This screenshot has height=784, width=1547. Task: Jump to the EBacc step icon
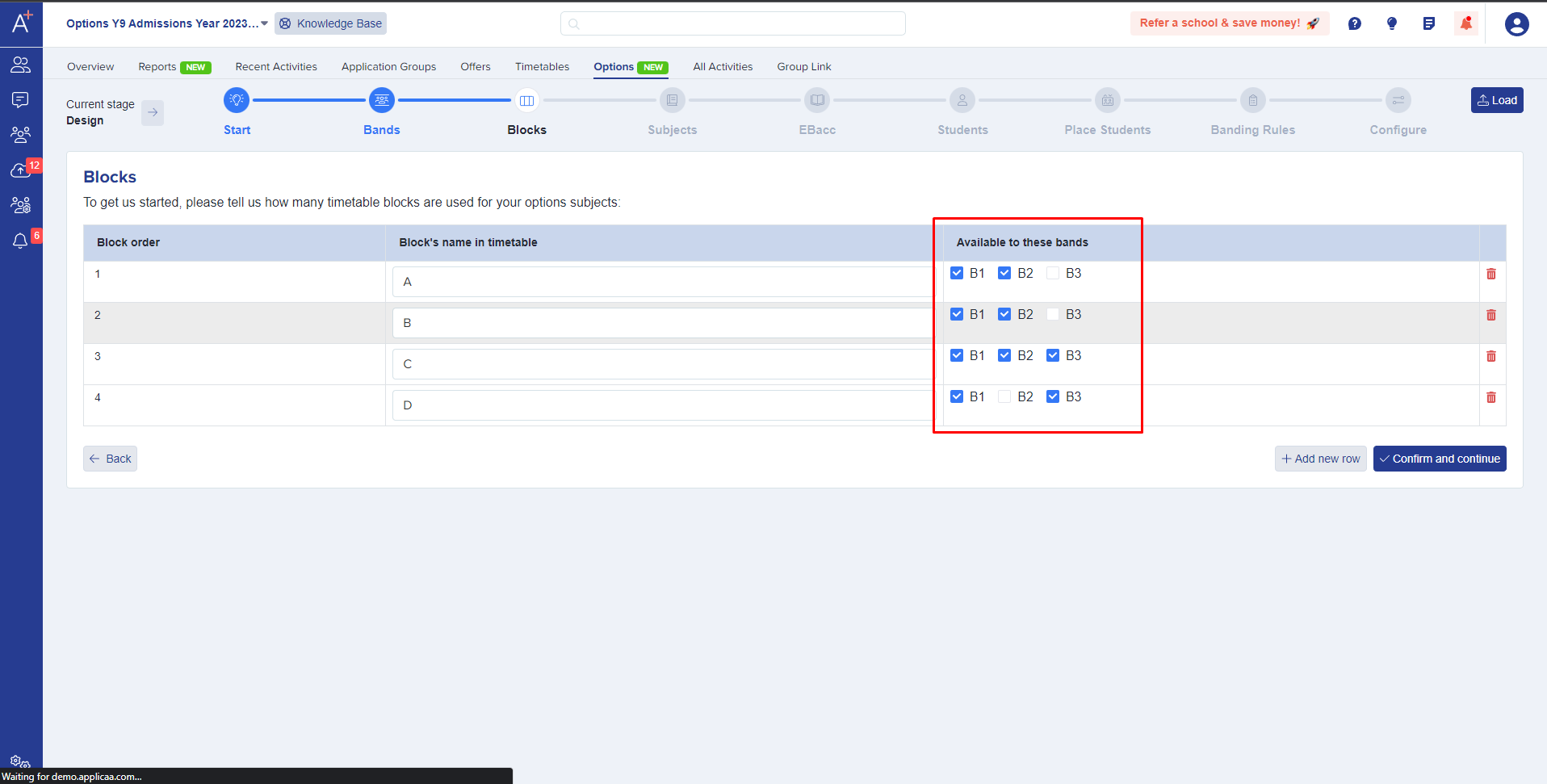817,100
